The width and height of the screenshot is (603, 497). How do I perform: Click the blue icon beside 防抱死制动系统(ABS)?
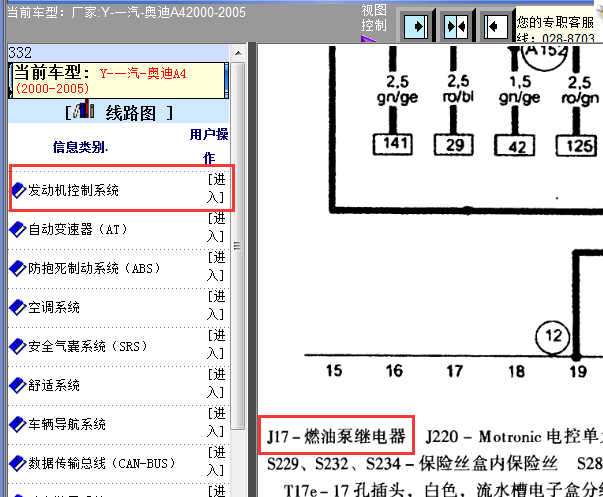click(x=17, y=268)
